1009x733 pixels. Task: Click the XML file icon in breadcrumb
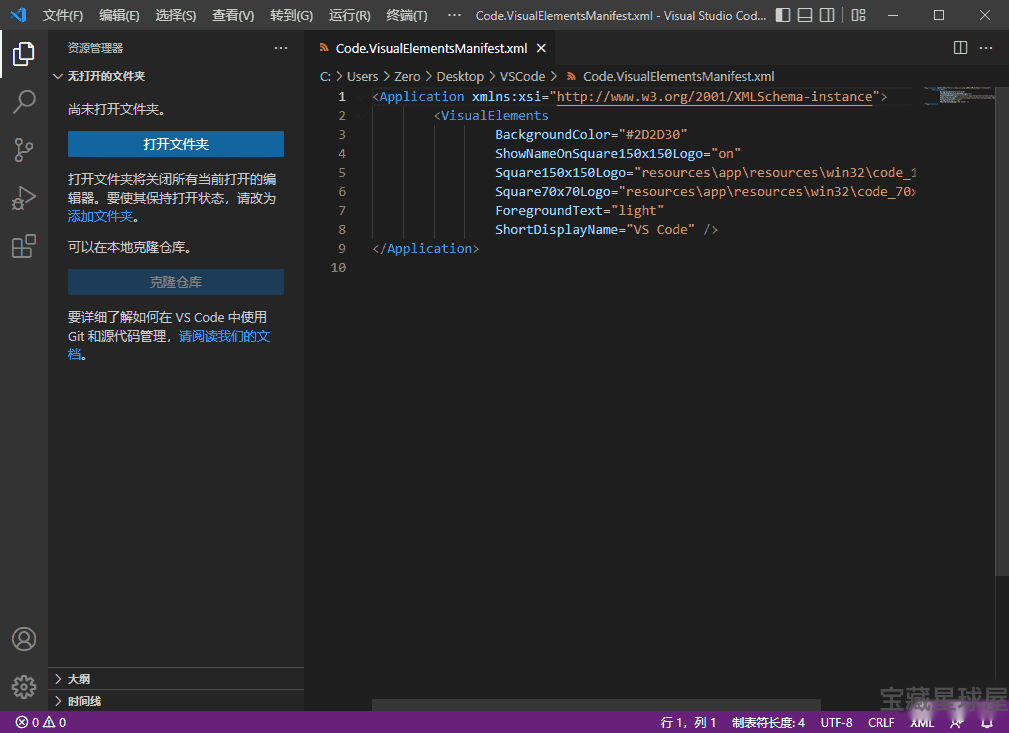click(571, 77)
